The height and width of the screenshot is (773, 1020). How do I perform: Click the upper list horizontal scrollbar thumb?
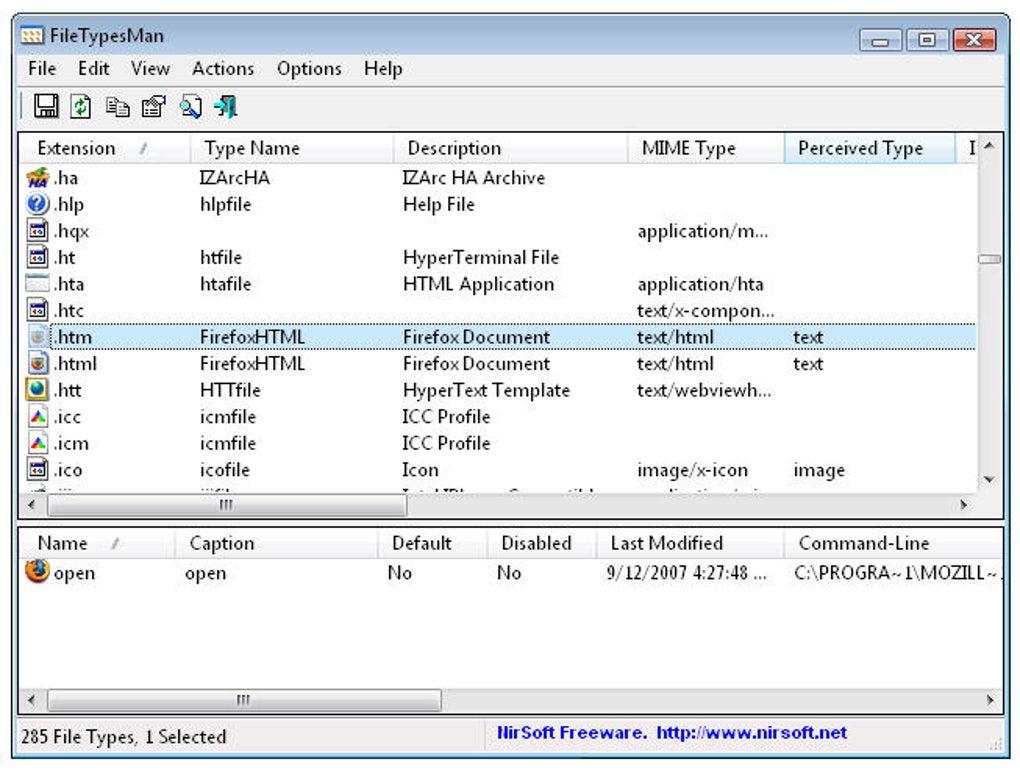pos(227,505)
